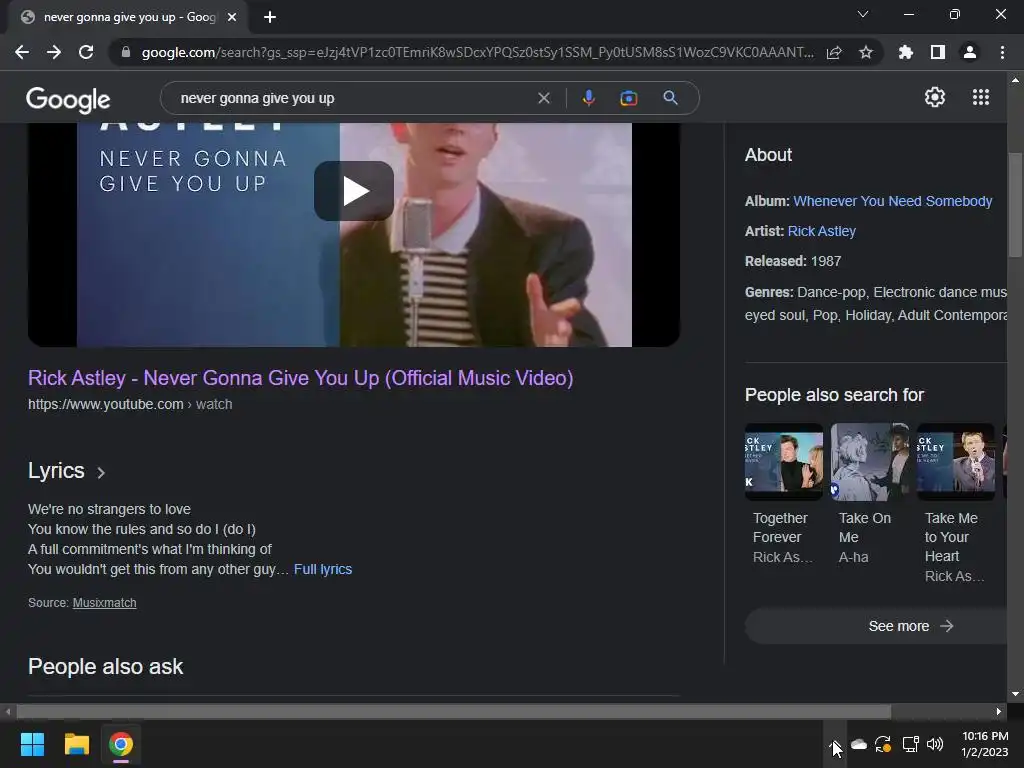Open the volume speaker tray icon
The height and width of the screenshot is (768, 1024).
(935, 744)
